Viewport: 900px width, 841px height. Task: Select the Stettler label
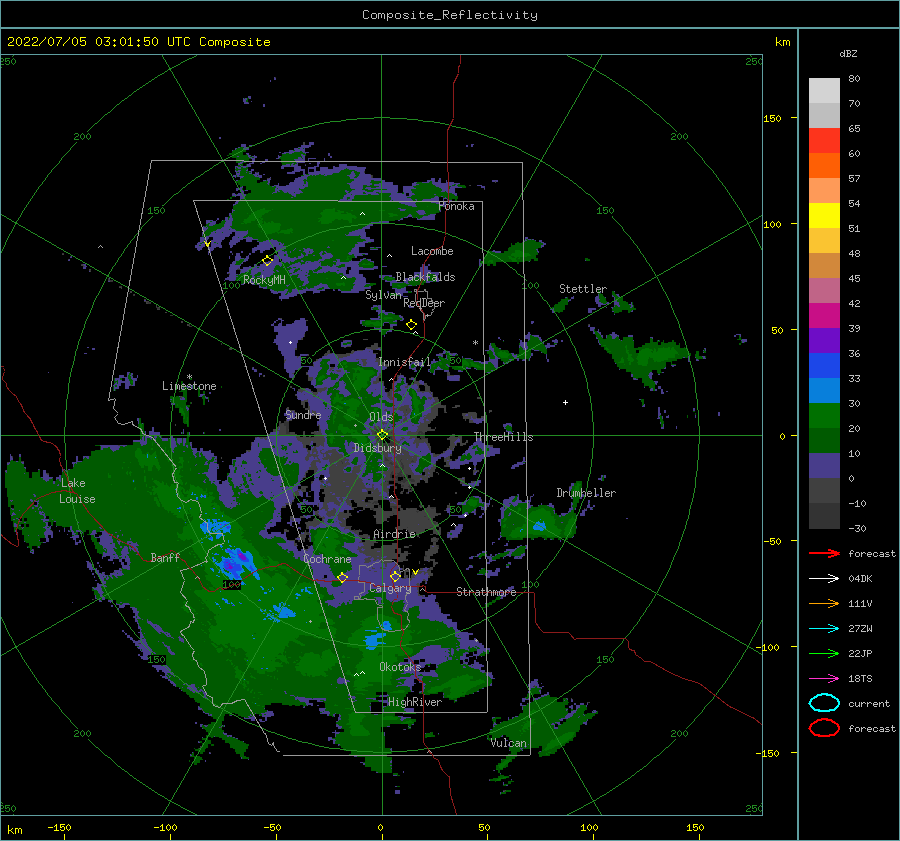point(583,289)
